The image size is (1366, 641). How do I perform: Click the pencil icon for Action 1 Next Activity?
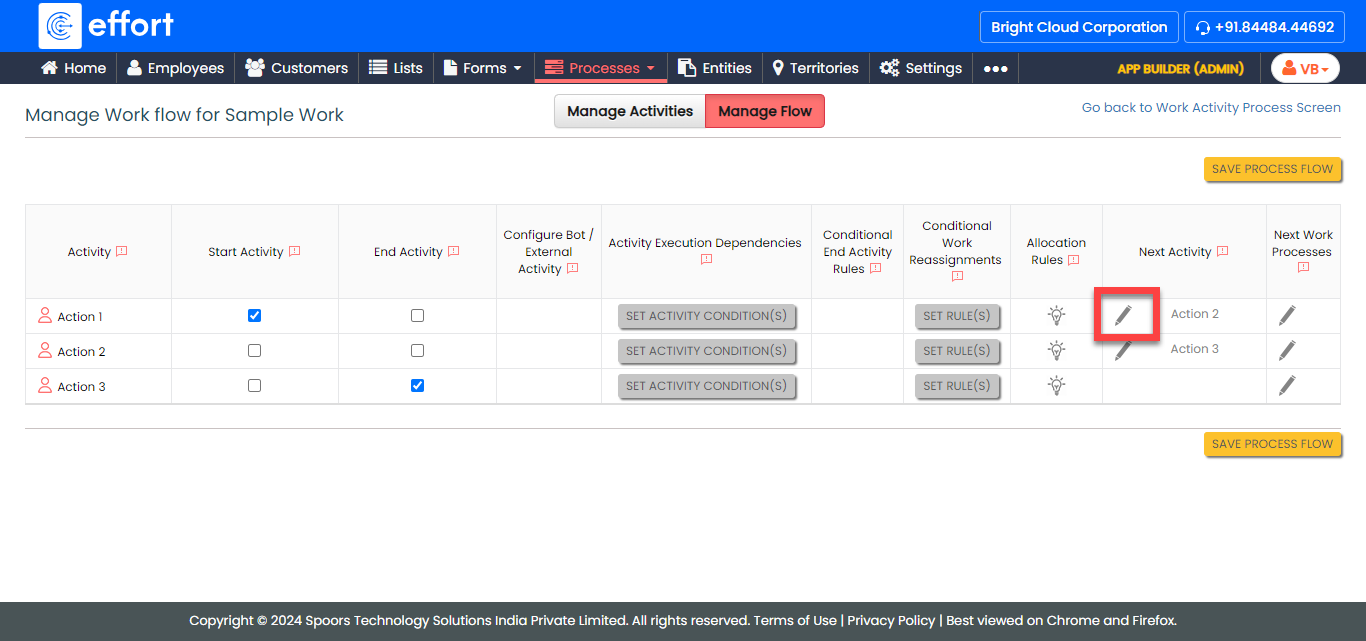1124,316
